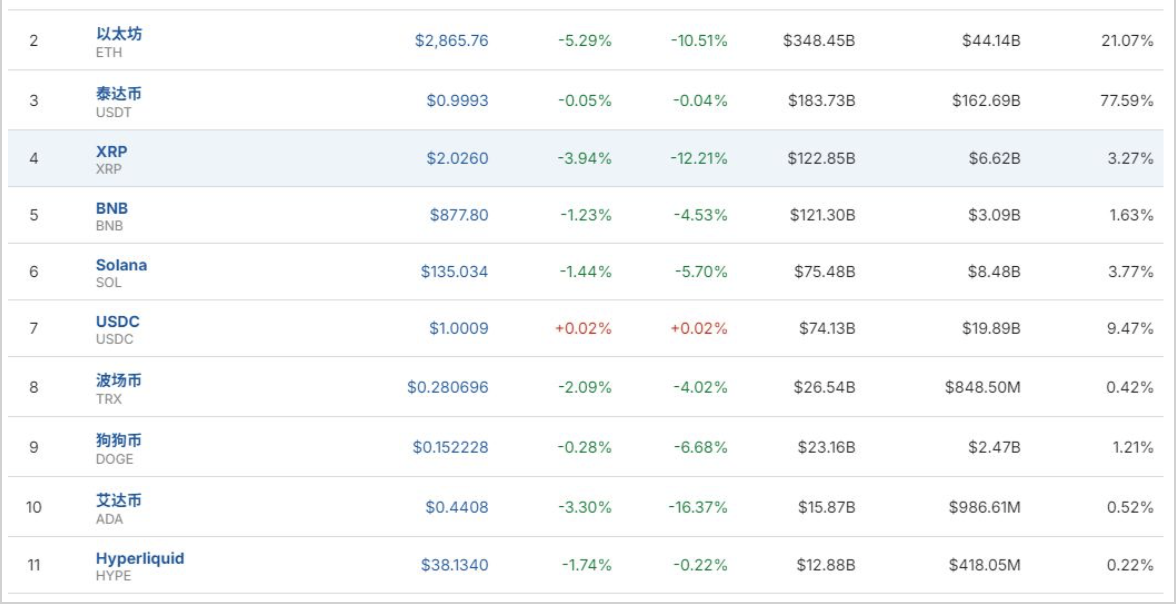Click the Hyperliquid price $38.1340

pos(455,565)
